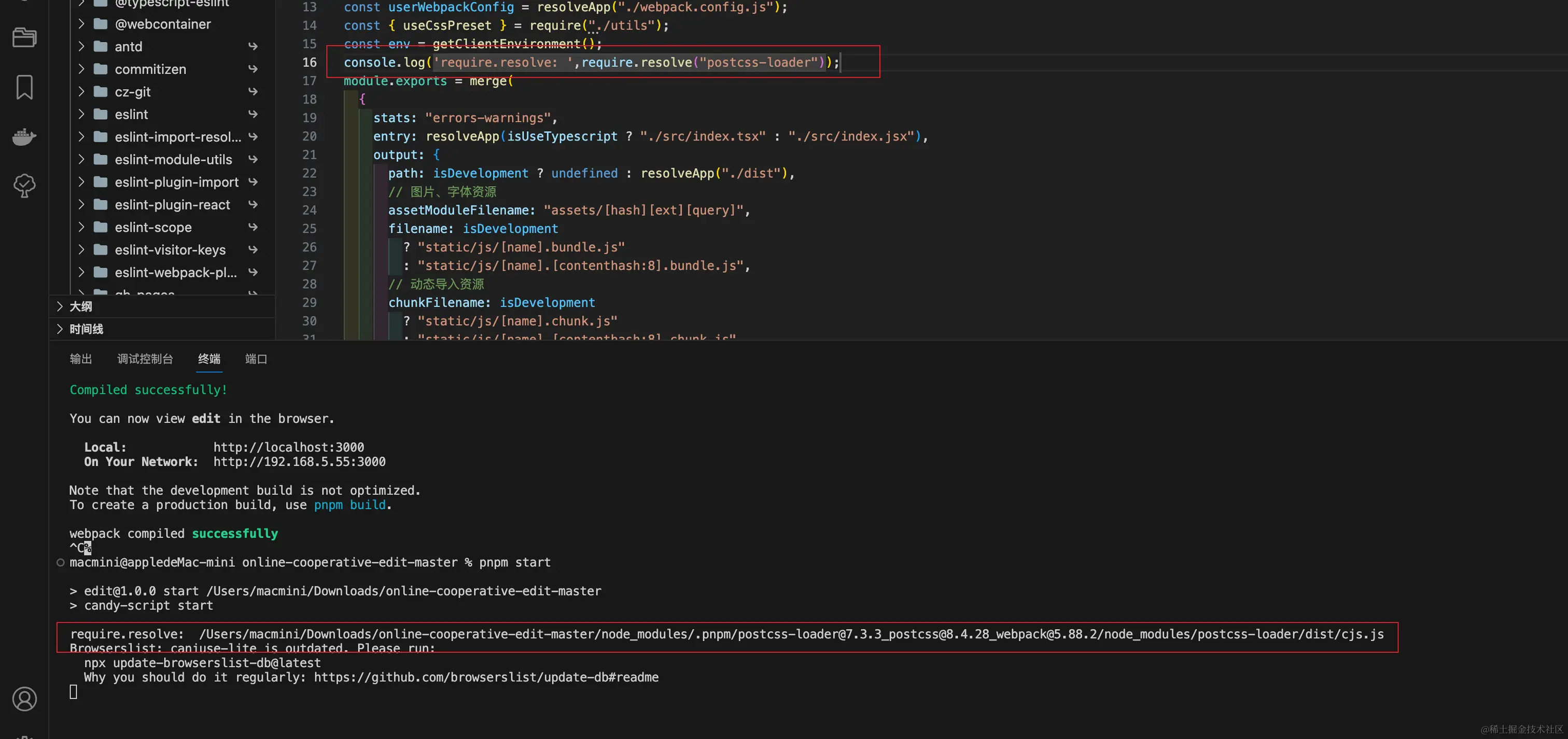
Task: Click line number 16 in gutter
Action: (309, 62)
